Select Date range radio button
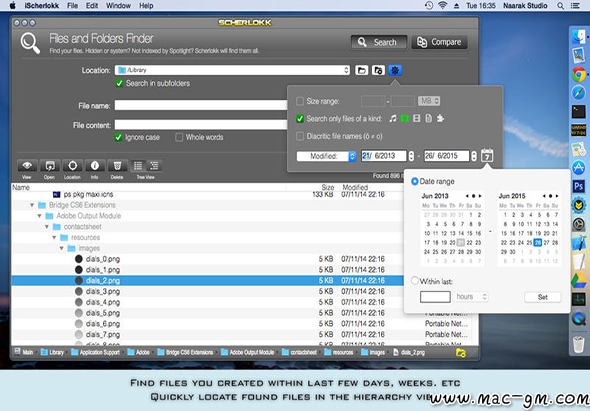 pos(415,181)
